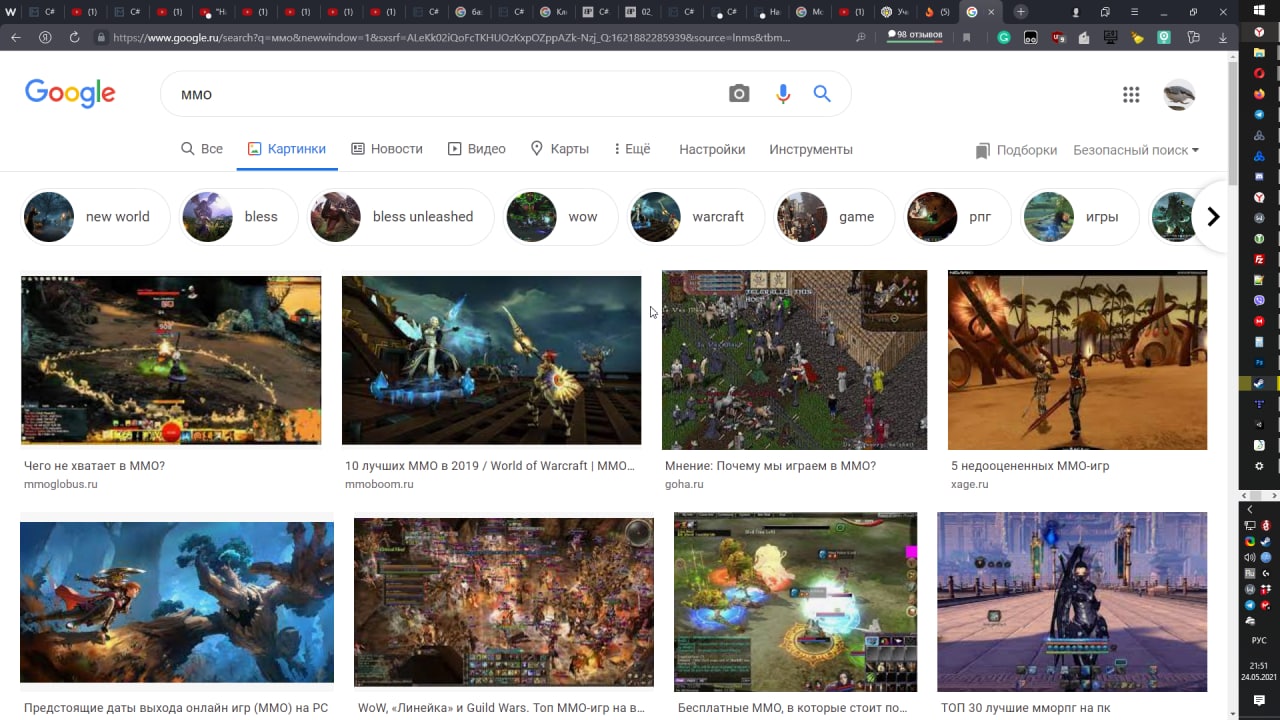Switch to the Новости tab
This screenshot has width=1280, height=720.
coord(387,149)
